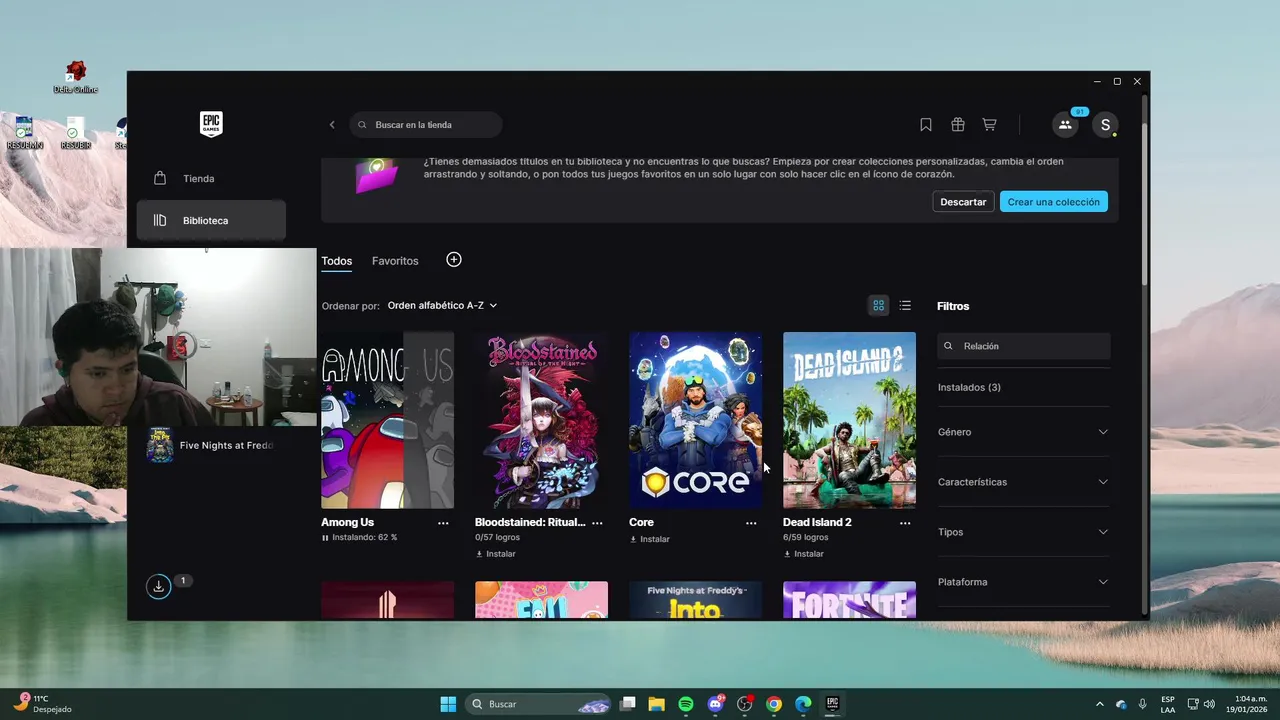Viewport: 1280px width, 720px height.
Task: Open the S profile avatar
Action: tap(1104, 125)
